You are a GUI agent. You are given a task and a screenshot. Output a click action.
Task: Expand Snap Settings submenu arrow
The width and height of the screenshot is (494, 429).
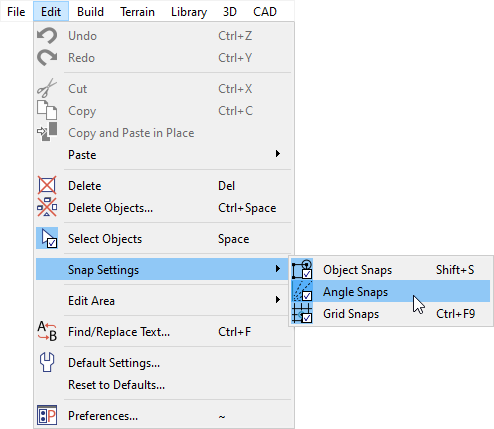pos(278,268)
